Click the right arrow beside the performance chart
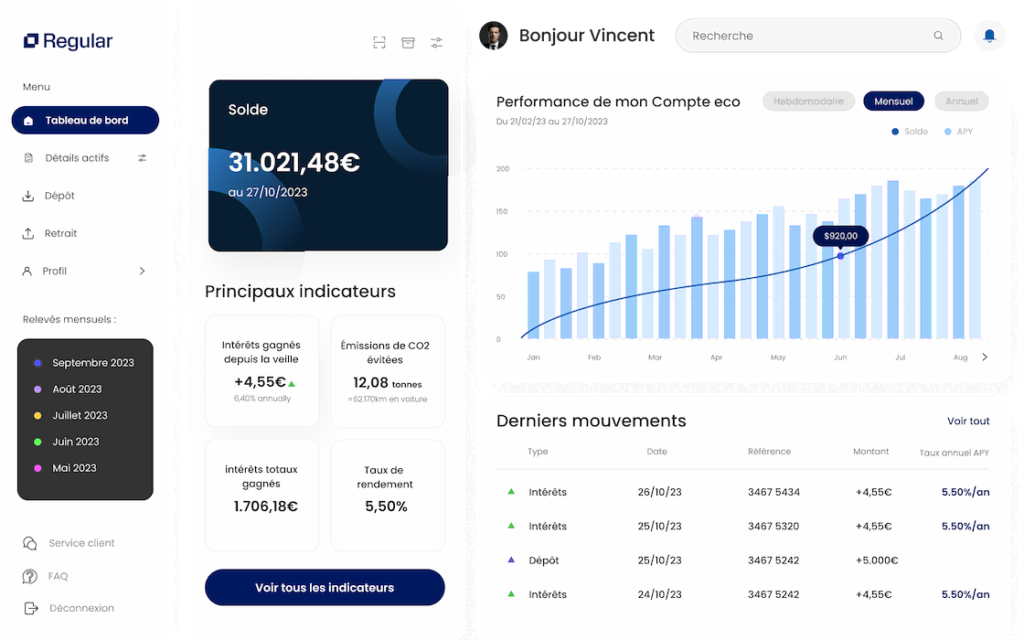The image size is (1024, 640). coord(985,355)
